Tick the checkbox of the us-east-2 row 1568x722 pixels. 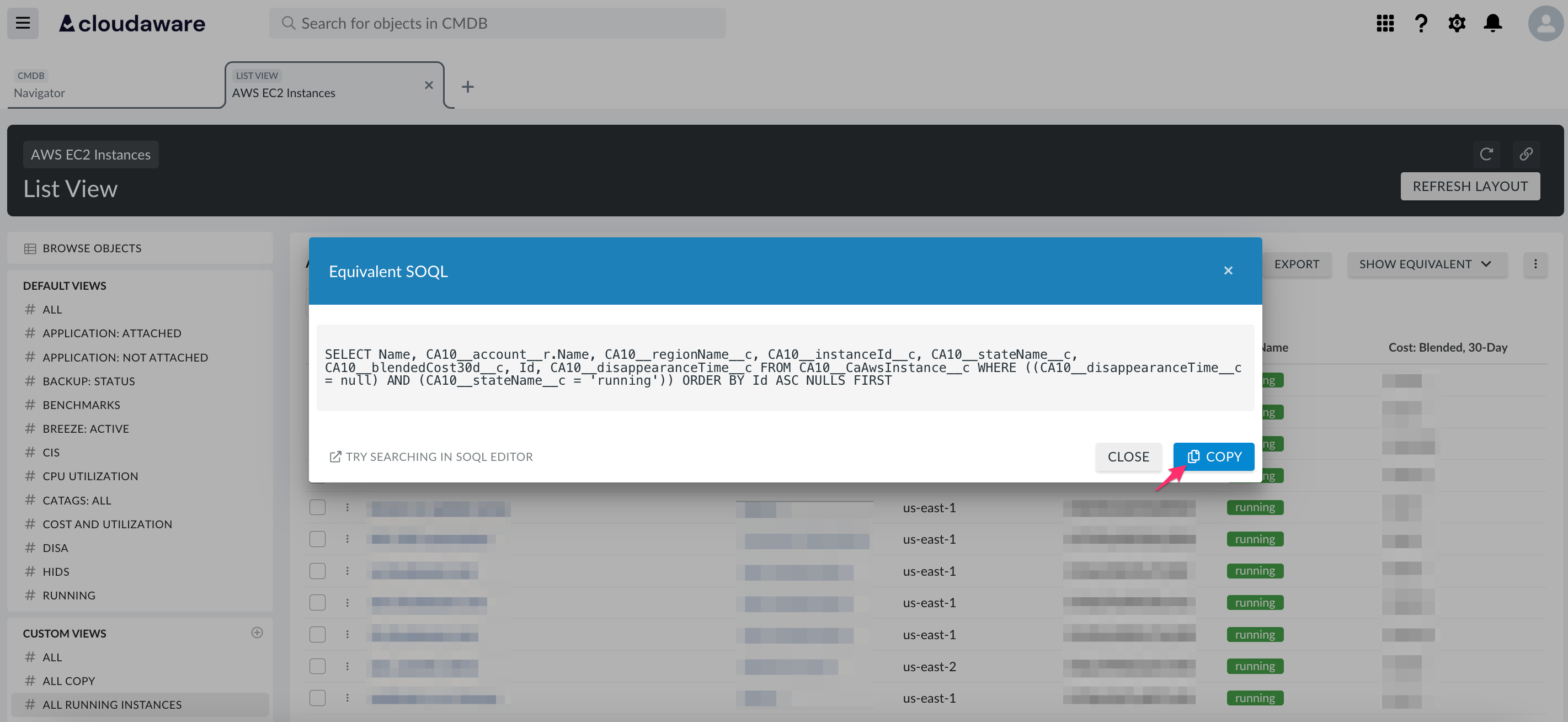click(317, 666)
